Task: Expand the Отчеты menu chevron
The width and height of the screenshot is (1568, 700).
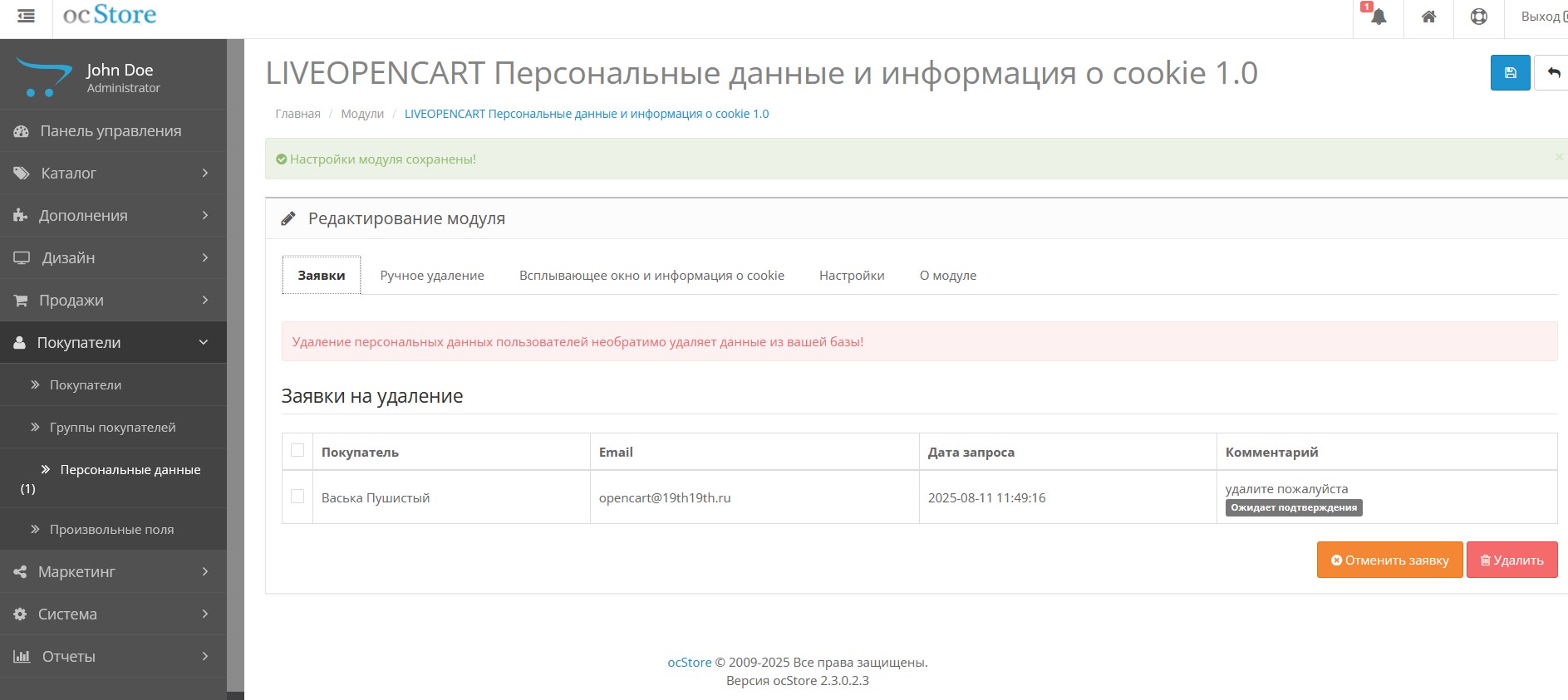Action: 204,656
